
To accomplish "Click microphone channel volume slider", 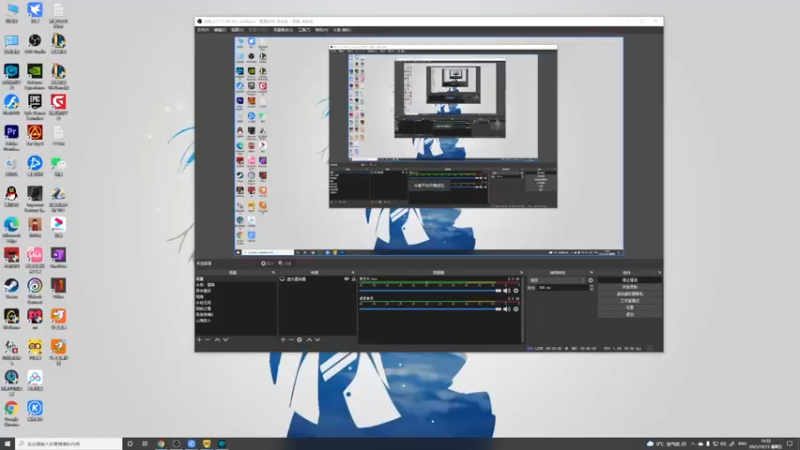I will tap(431, 291).
